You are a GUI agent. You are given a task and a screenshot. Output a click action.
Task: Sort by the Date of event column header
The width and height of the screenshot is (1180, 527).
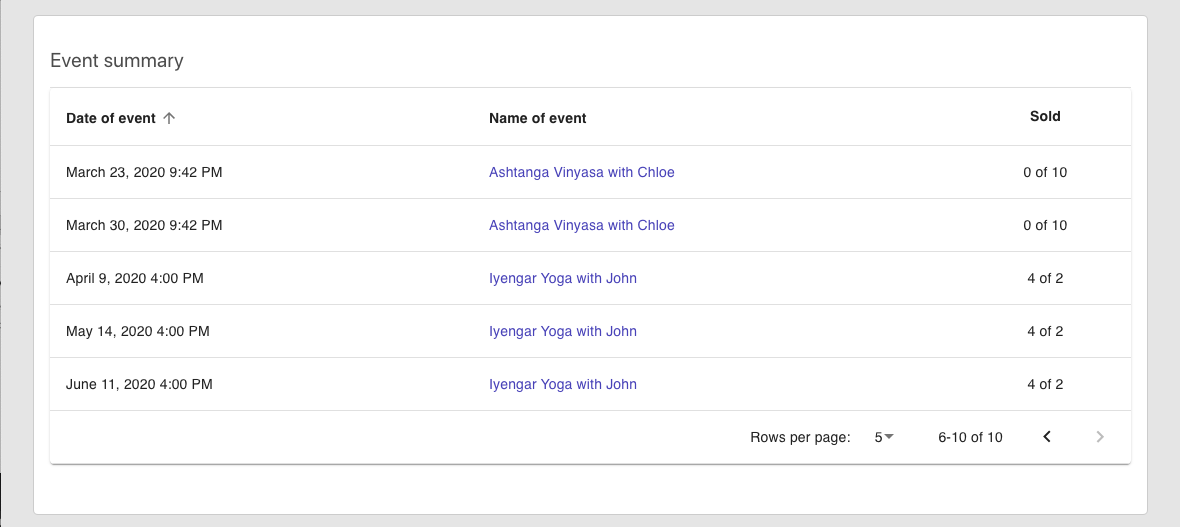pyautogui.click(x=111, y=118)
